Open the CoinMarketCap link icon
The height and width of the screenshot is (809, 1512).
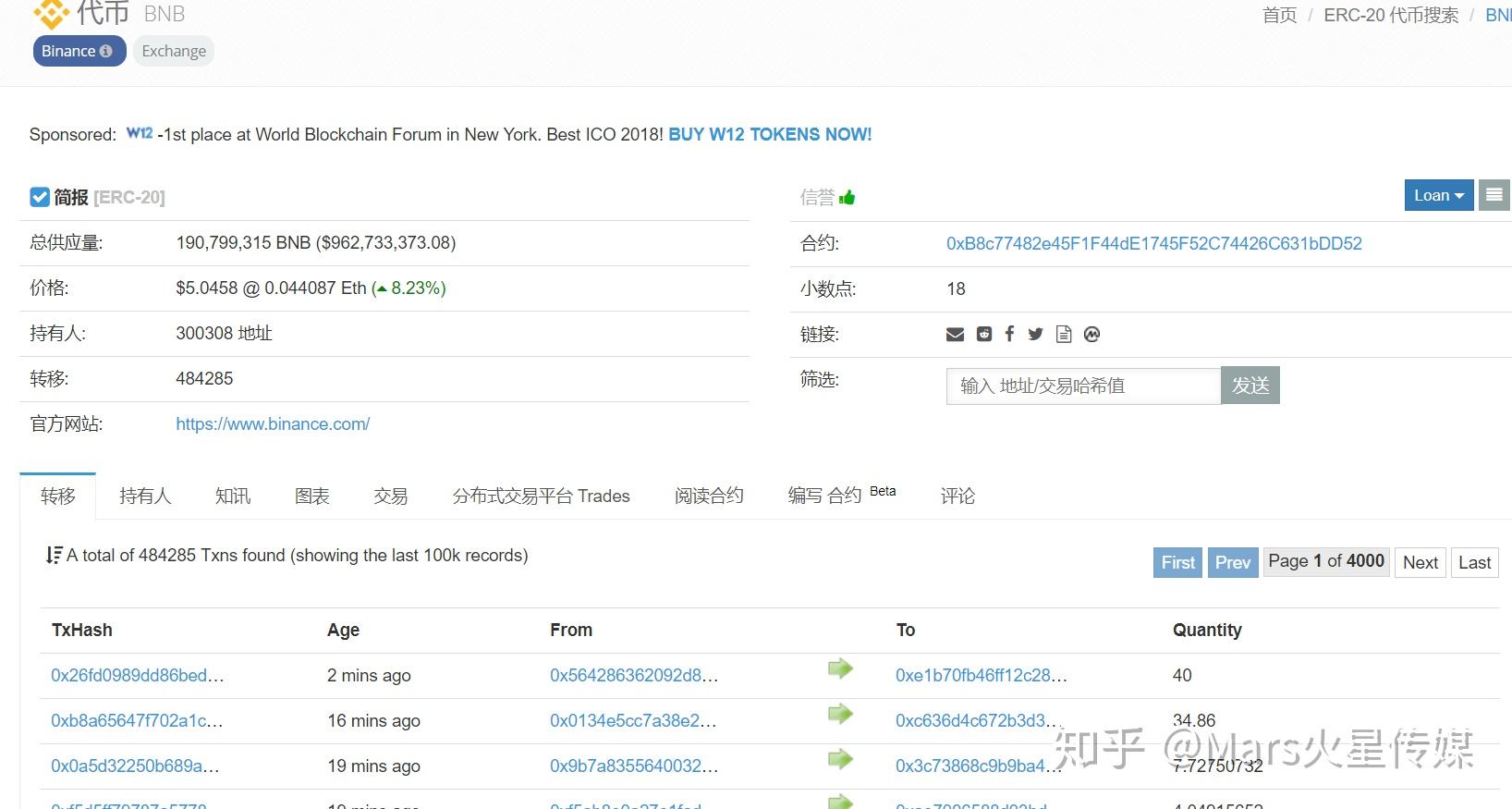[x=1091, y=335]
